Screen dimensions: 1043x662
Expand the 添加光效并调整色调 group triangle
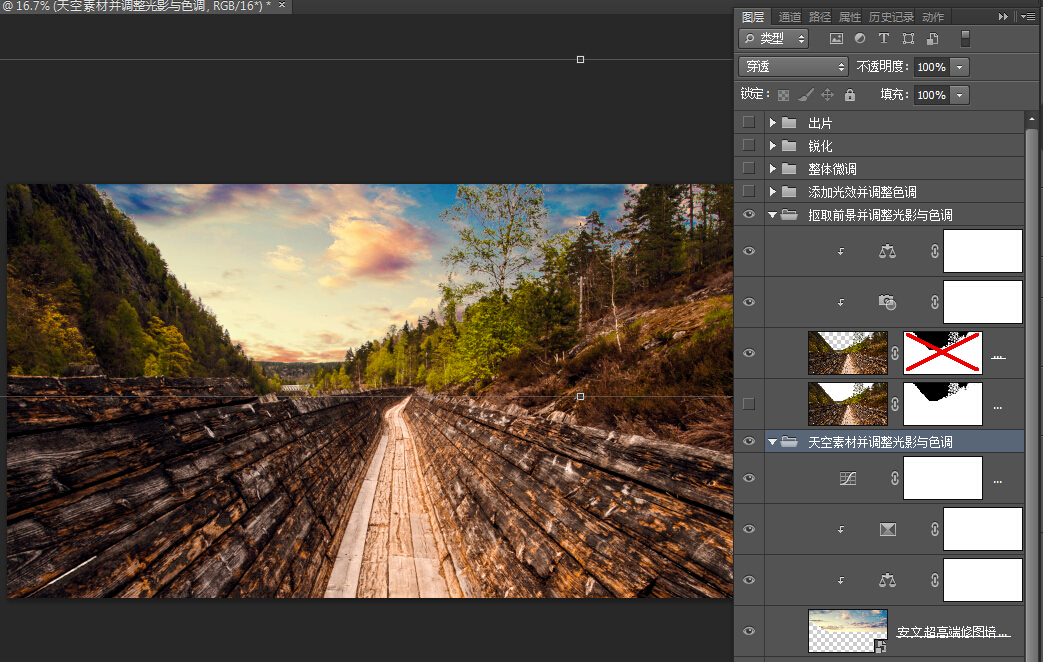[x=772, y=192]
